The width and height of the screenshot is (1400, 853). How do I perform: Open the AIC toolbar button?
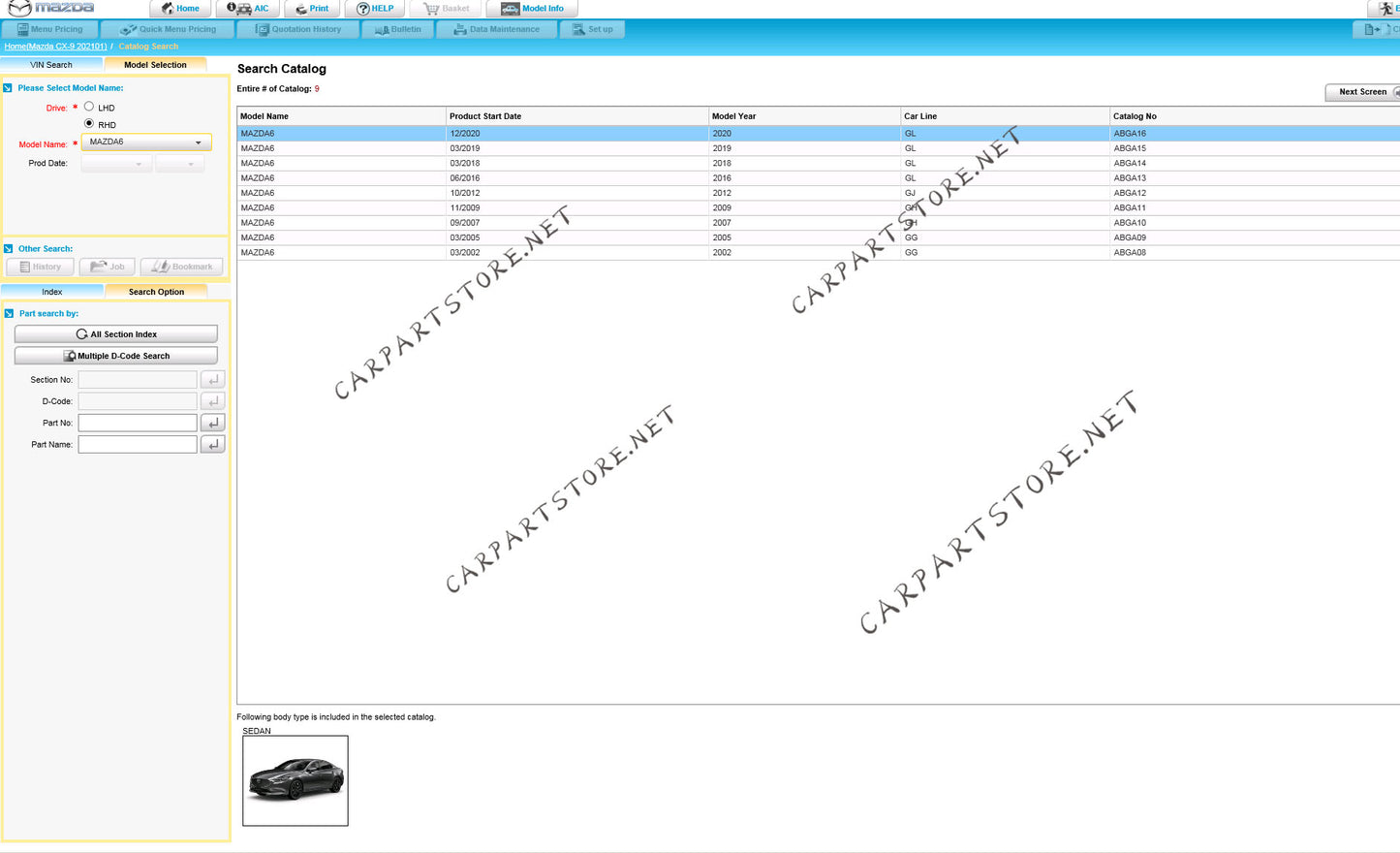coord(233,9)
